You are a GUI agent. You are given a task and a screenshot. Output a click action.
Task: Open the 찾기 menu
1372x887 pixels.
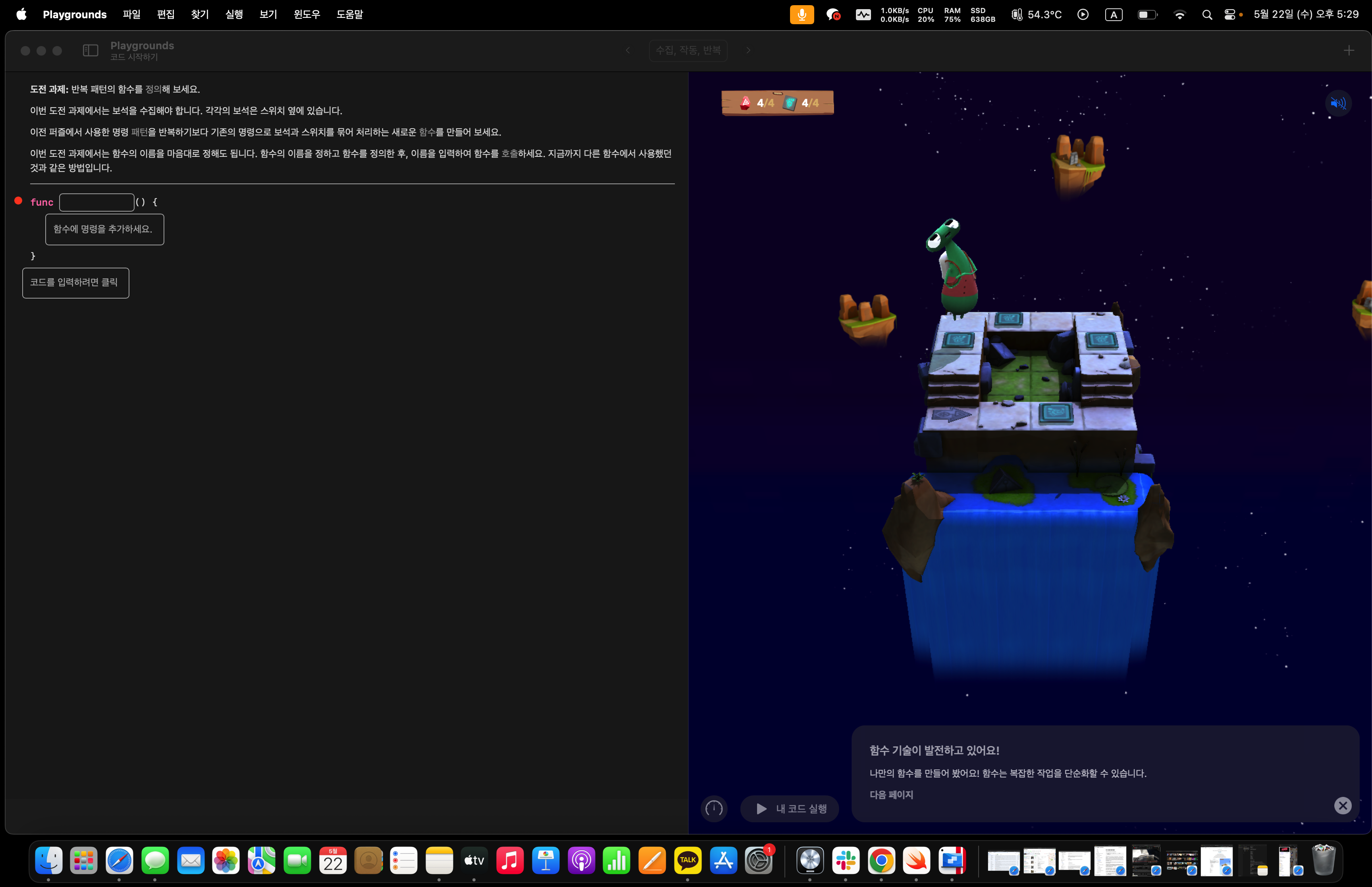click(x=200, y=14)
